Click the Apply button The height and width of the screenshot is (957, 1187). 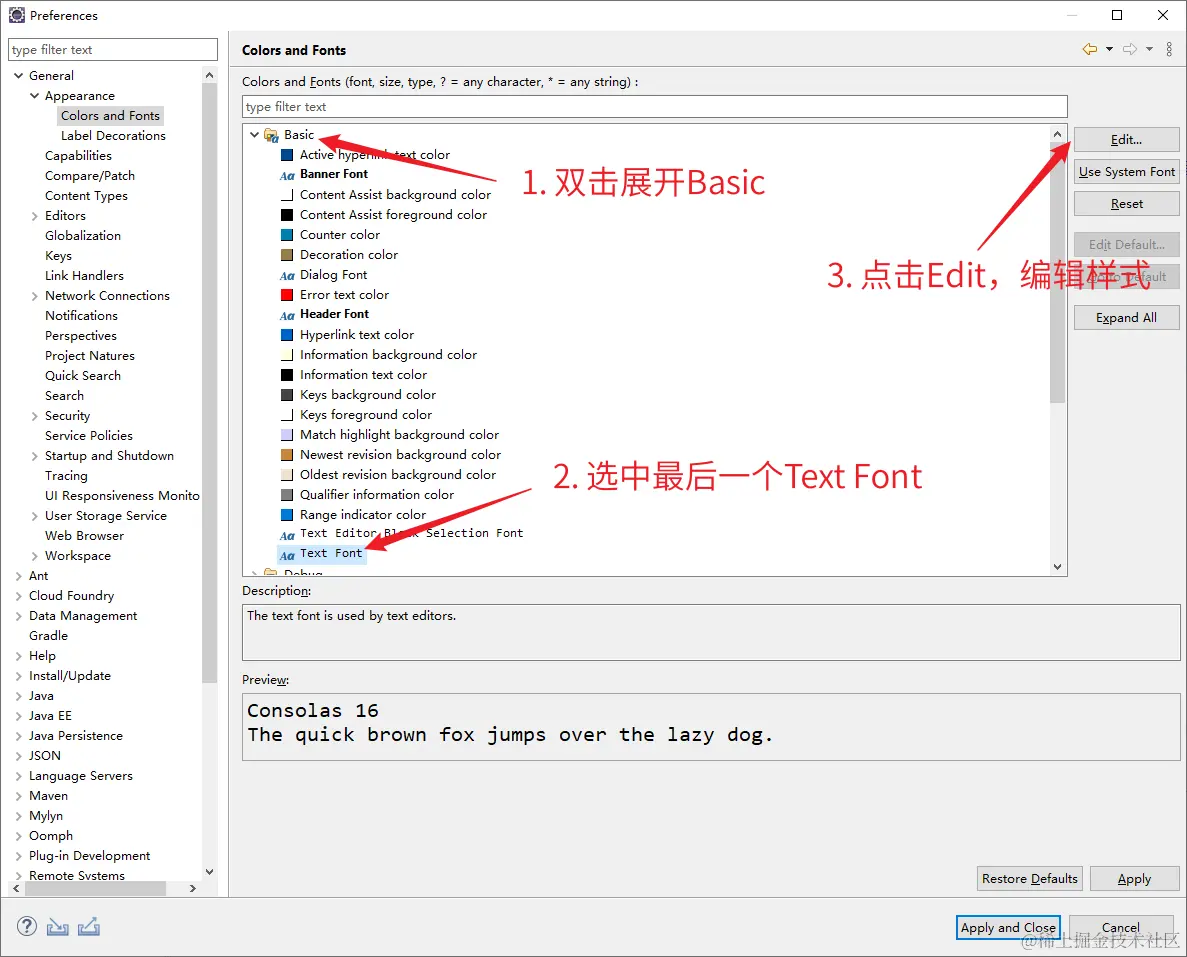pyautogui.click(x=1134, y=878)
